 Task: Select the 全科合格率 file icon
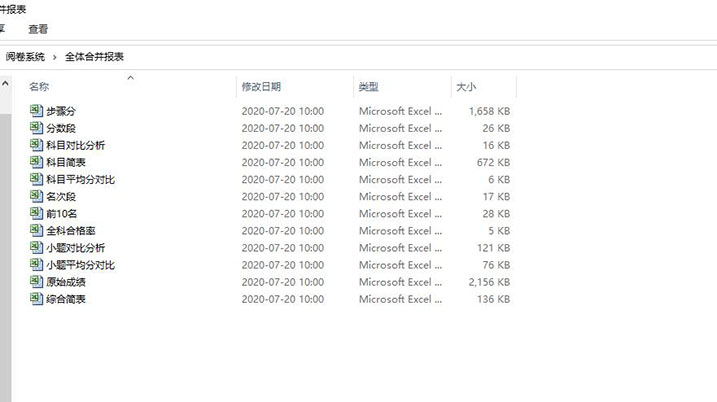[37, 230]
